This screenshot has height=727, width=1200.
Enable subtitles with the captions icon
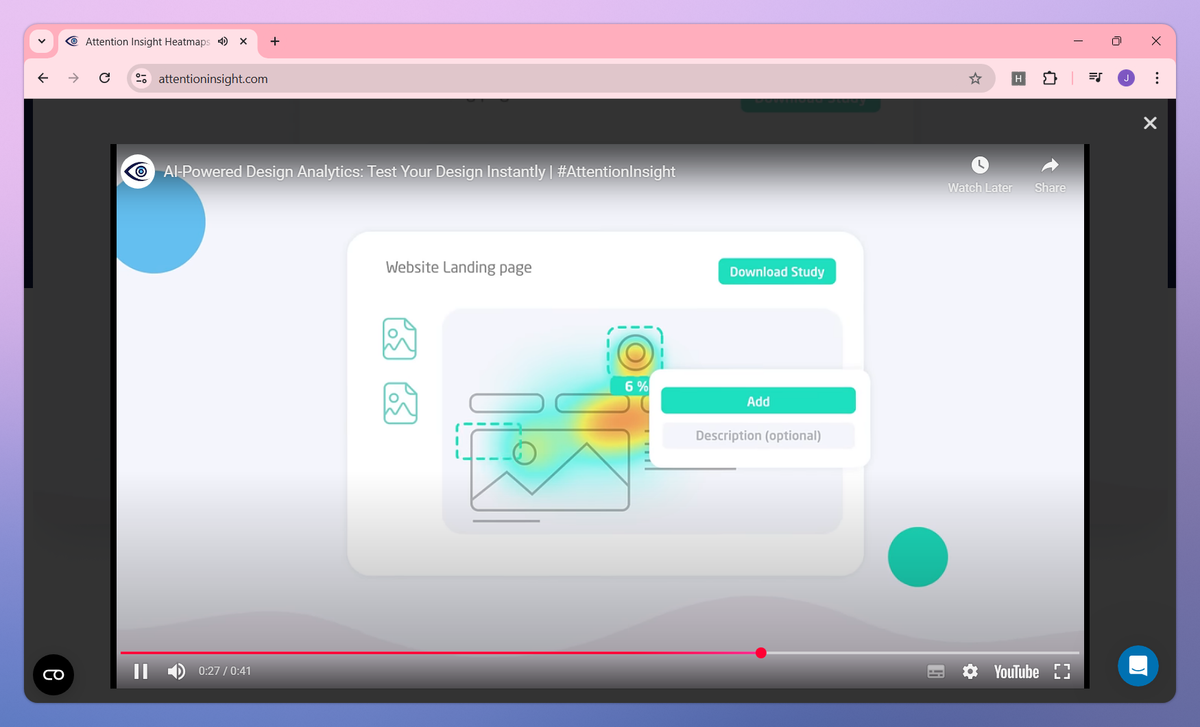coord(936,671)
